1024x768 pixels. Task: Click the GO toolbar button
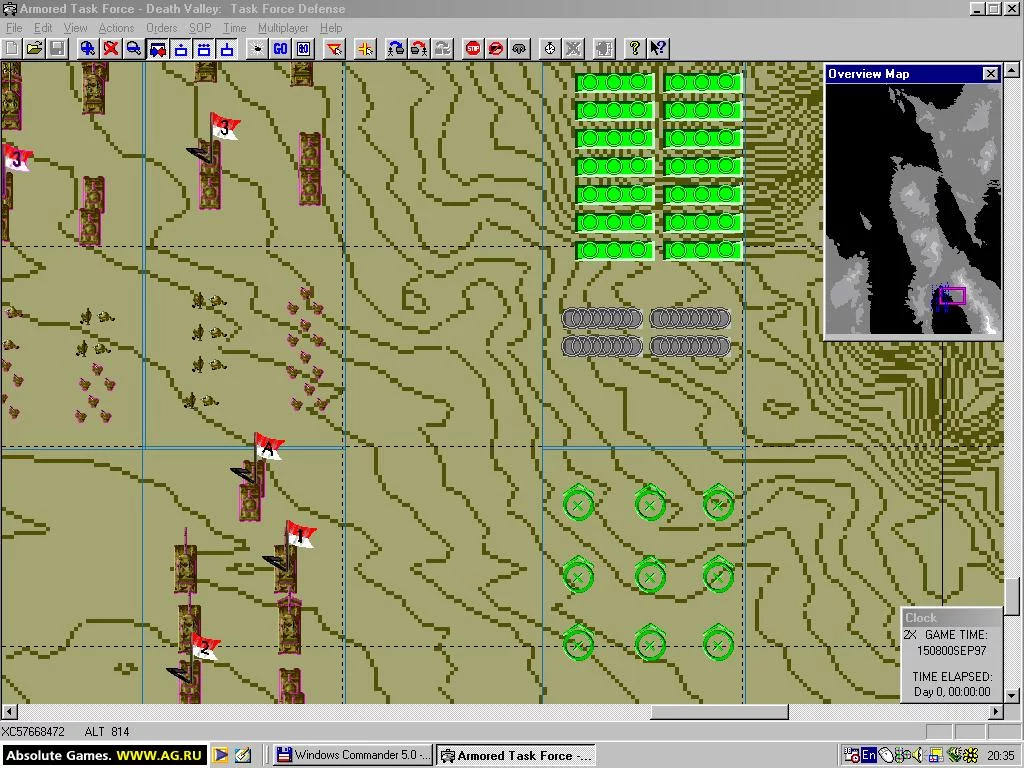click(280, 48)
